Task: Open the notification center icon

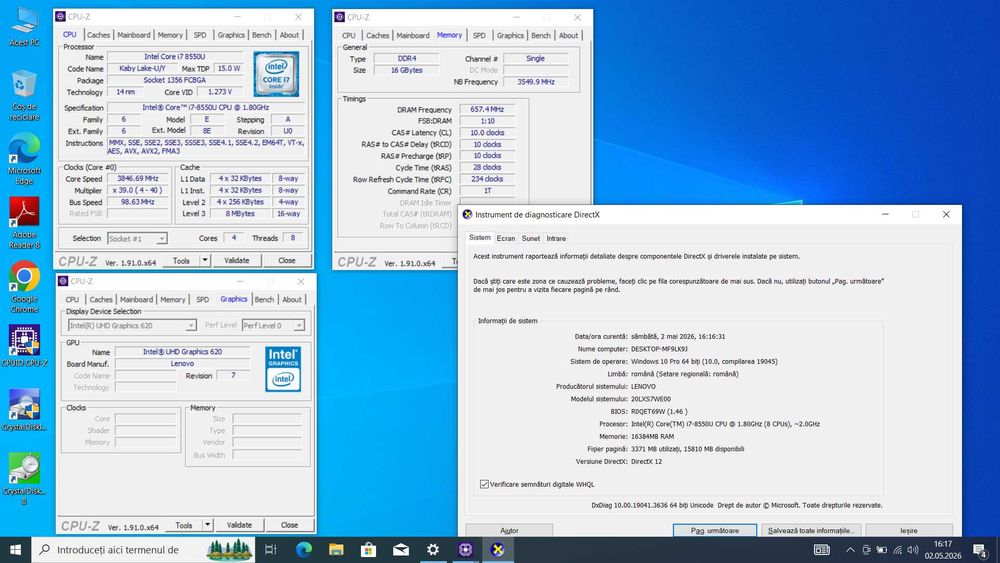Action: click(981, 550)
